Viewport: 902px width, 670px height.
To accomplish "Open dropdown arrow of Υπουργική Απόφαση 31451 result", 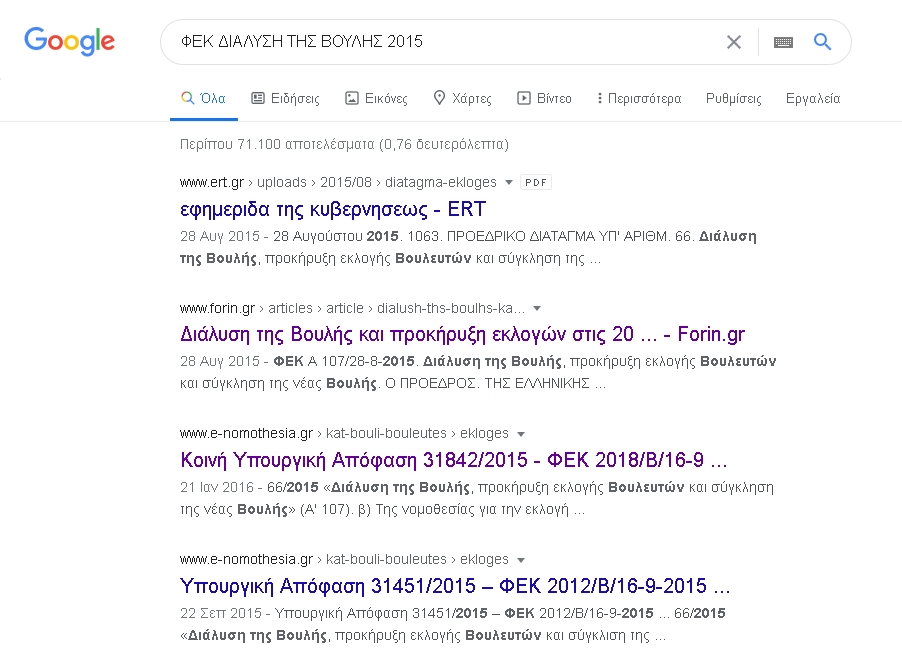I will (x=521, y=560).
